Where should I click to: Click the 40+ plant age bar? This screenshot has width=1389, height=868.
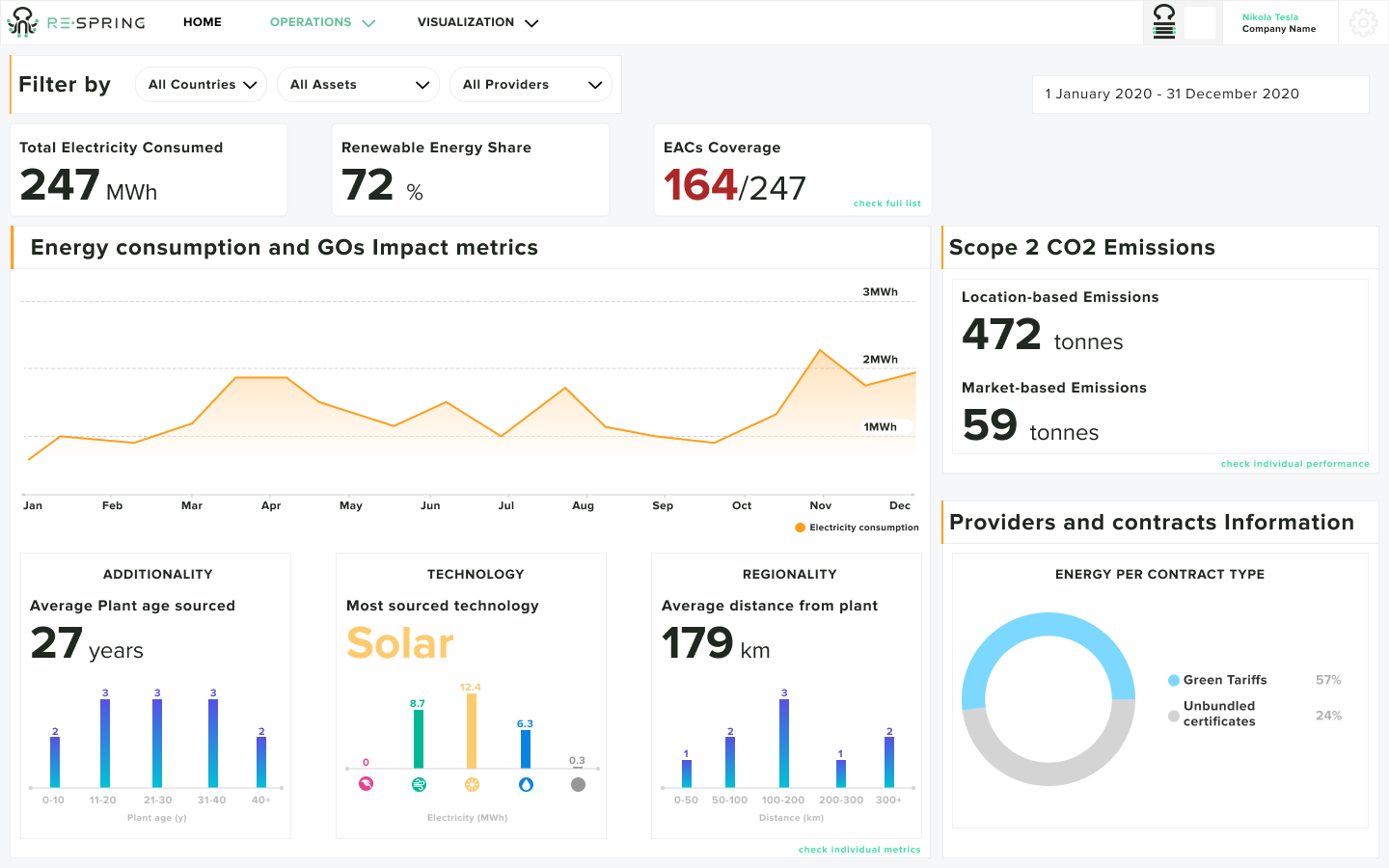coord(261,762)
